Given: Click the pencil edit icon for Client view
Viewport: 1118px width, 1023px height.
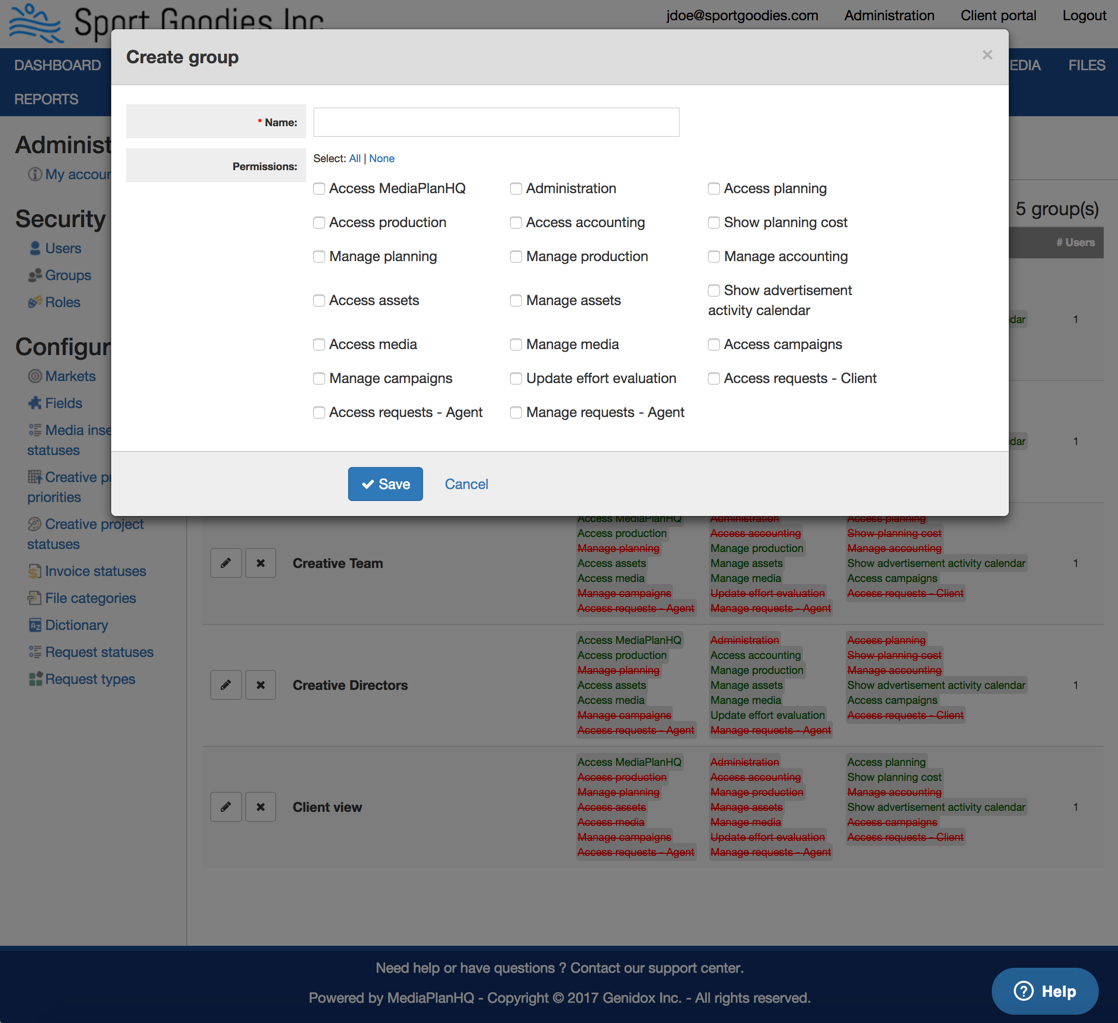Looking at the screenshot, I should (x=226, y=807).
